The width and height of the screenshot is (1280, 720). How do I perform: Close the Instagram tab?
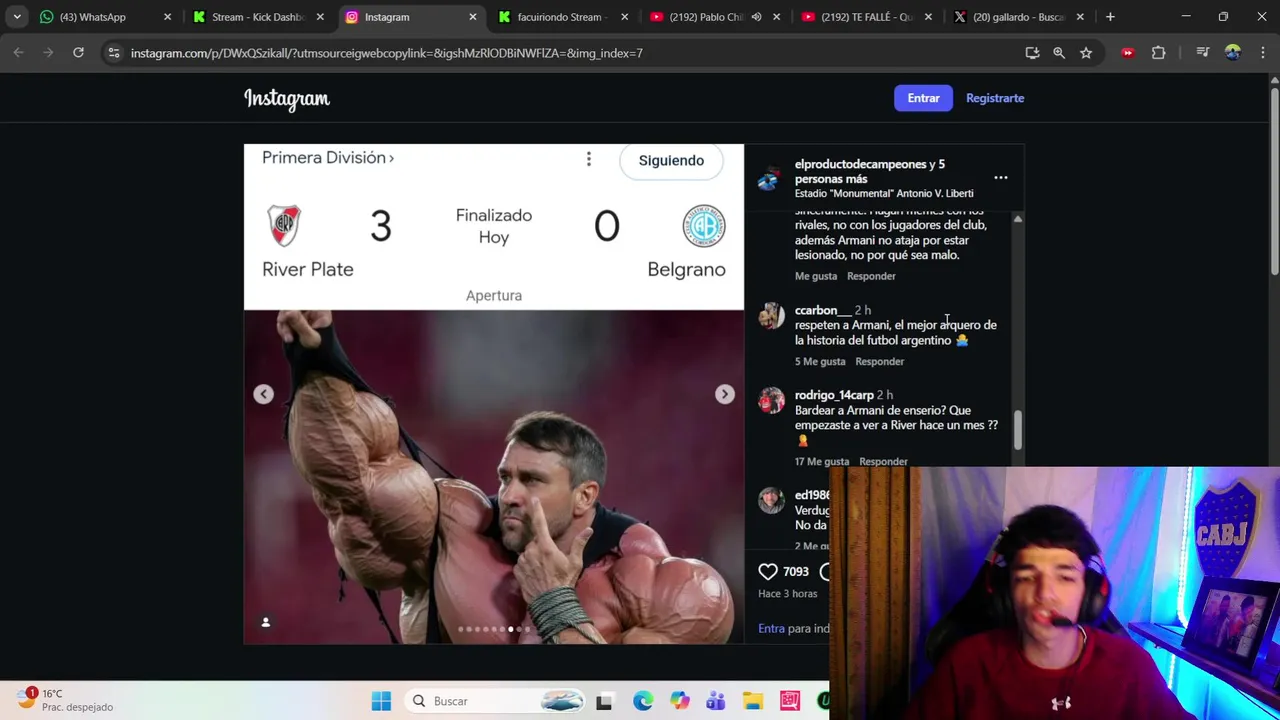coord(473,17)
